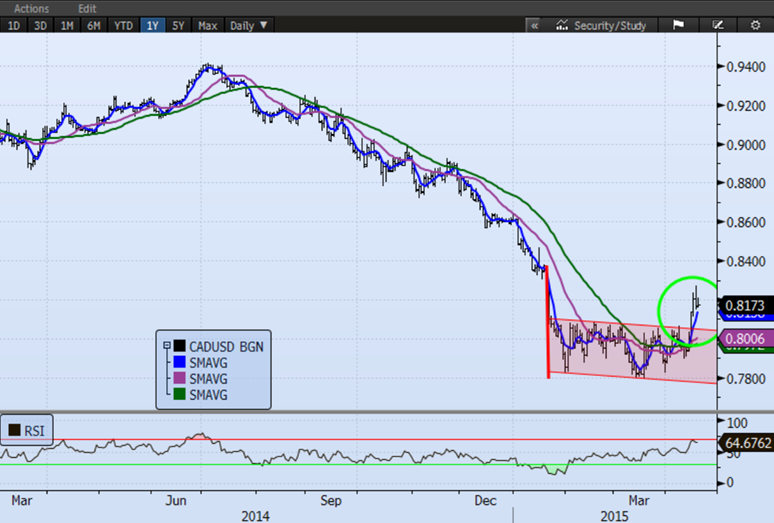
Task: Open chart settings gear icon
Action: (755, 25)
